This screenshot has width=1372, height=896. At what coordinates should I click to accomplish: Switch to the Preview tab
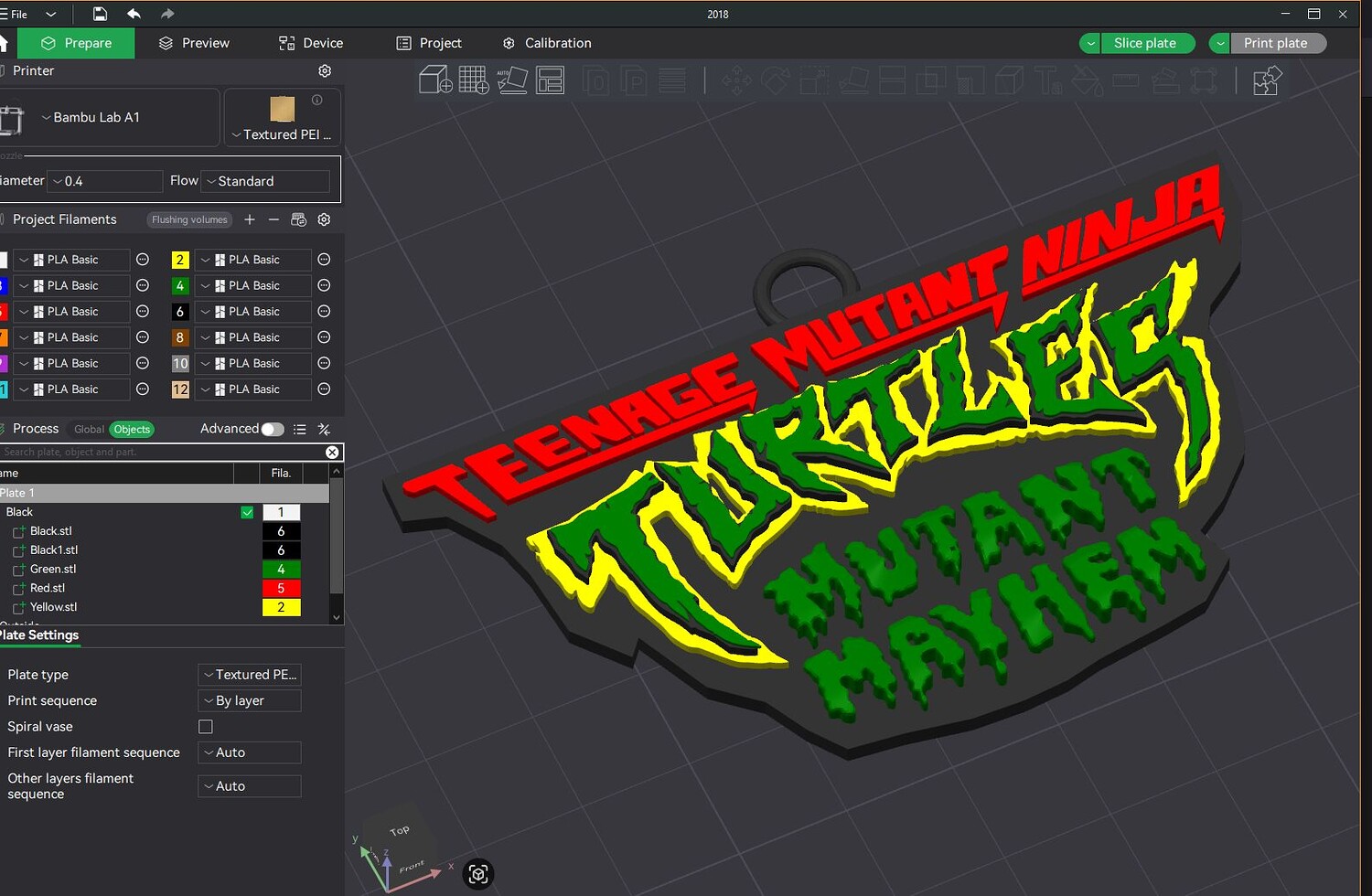(x=194, y=43)
